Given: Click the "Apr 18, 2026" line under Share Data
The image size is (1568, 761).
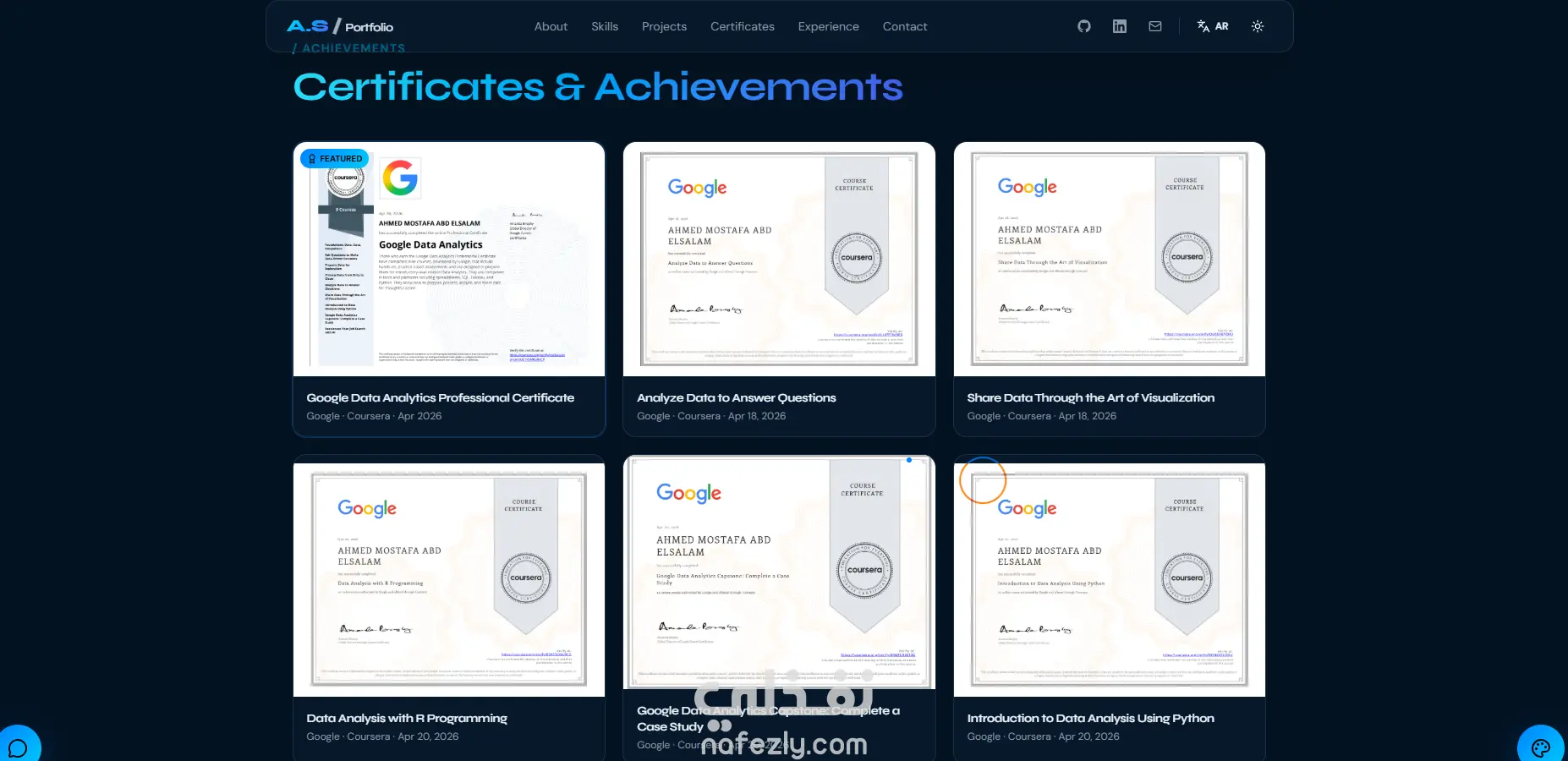Looking at the screenshot, I should point(1042,416).
